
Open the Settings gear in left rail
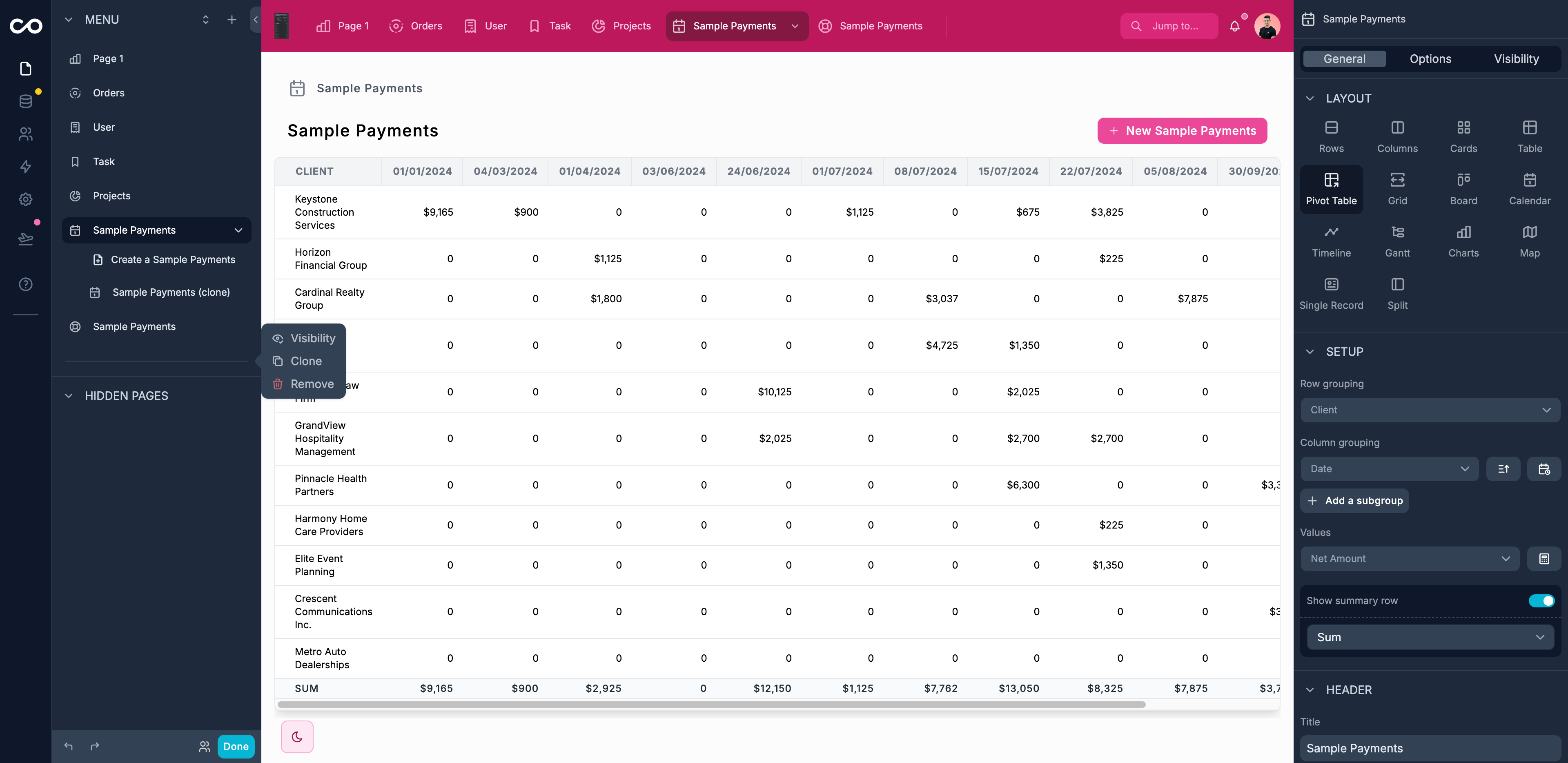click(26, 199)
